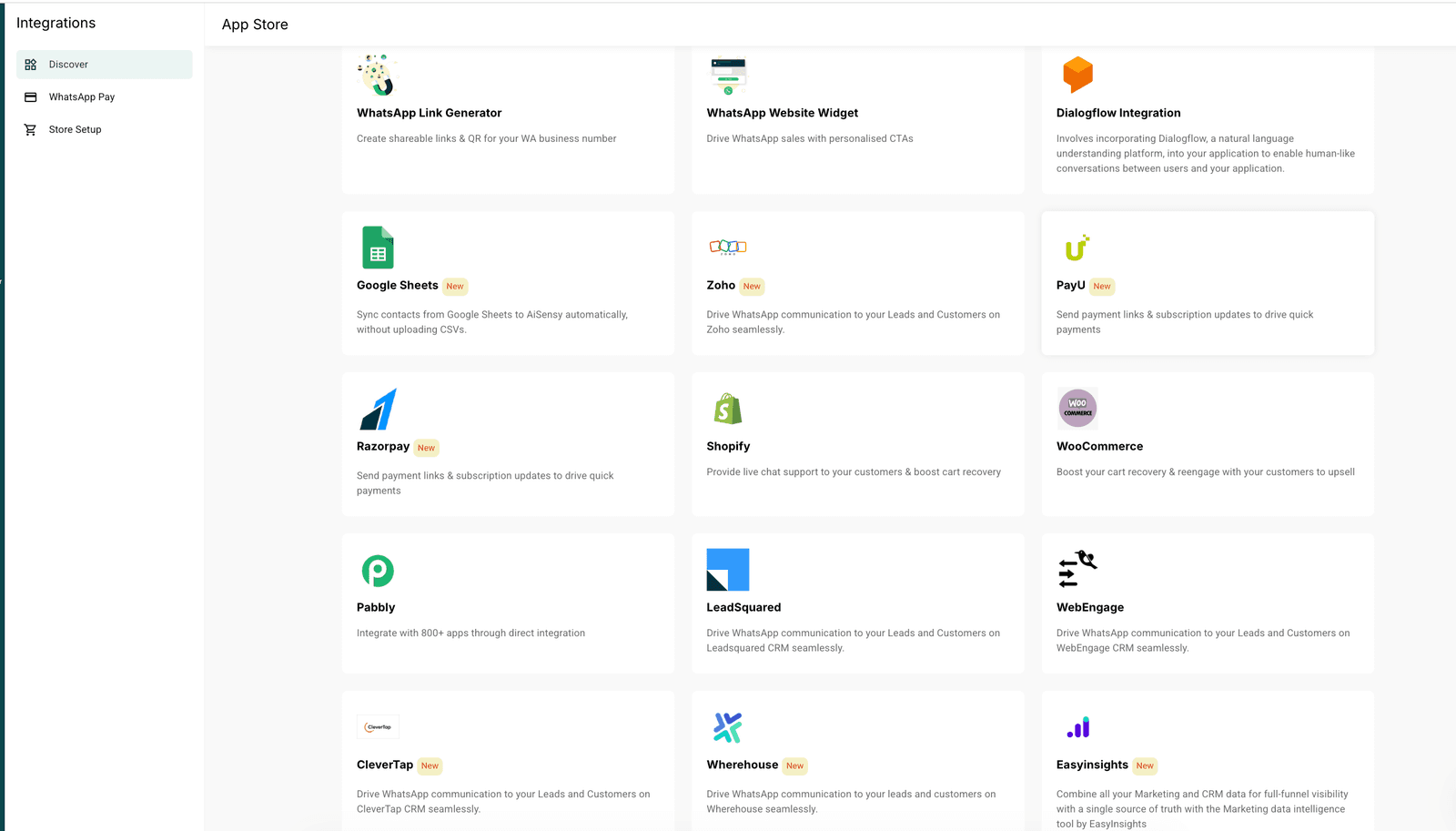Screen dimensions: 1456x831
Task: Click 'Provide live chat support' Shopify description
Action: point(854,471)
